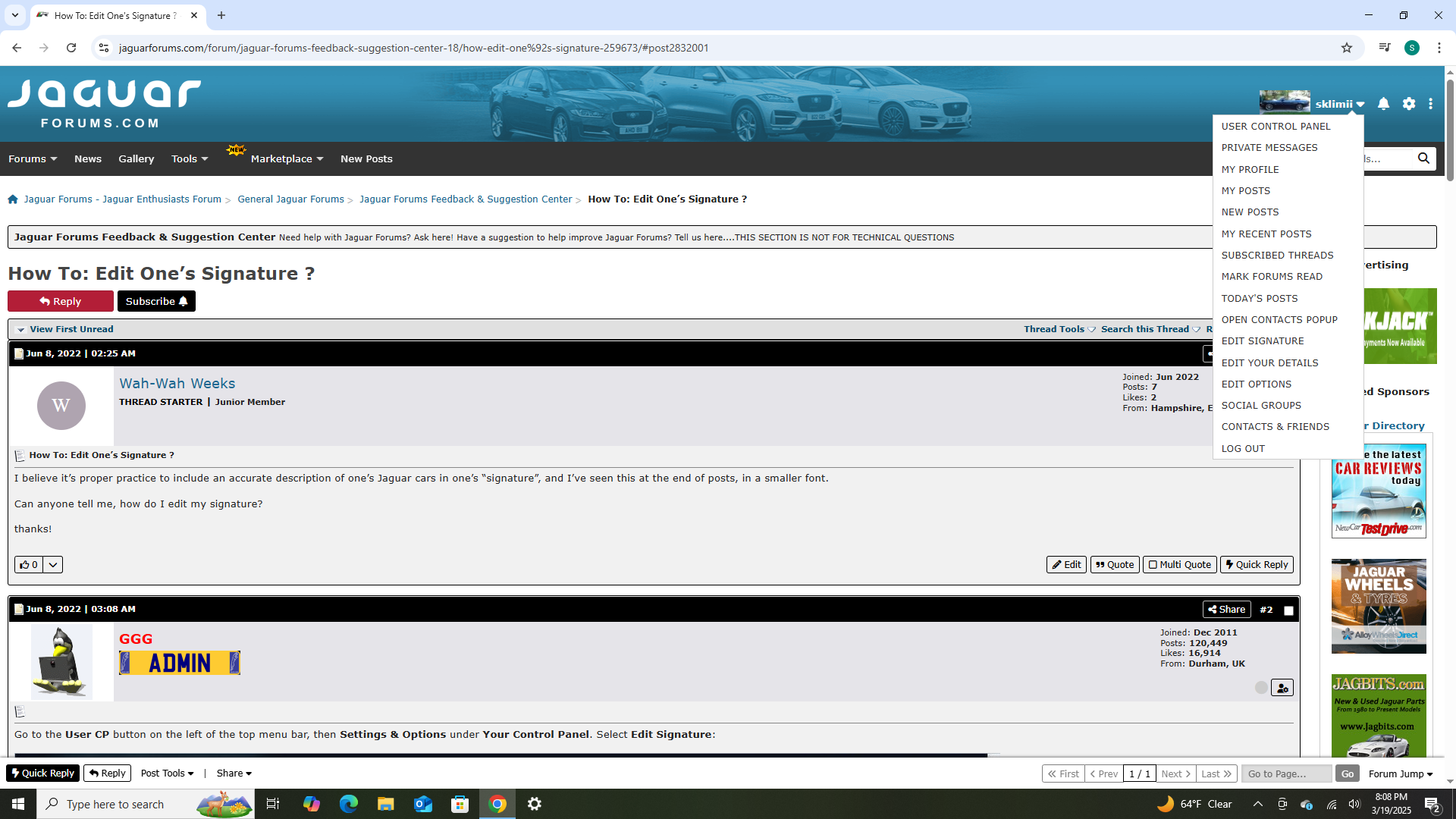The height and width of the screenshot is (819, 1456).
Task: Open Chrome settings from the Windows taskbar
Action: coord(534,804)
